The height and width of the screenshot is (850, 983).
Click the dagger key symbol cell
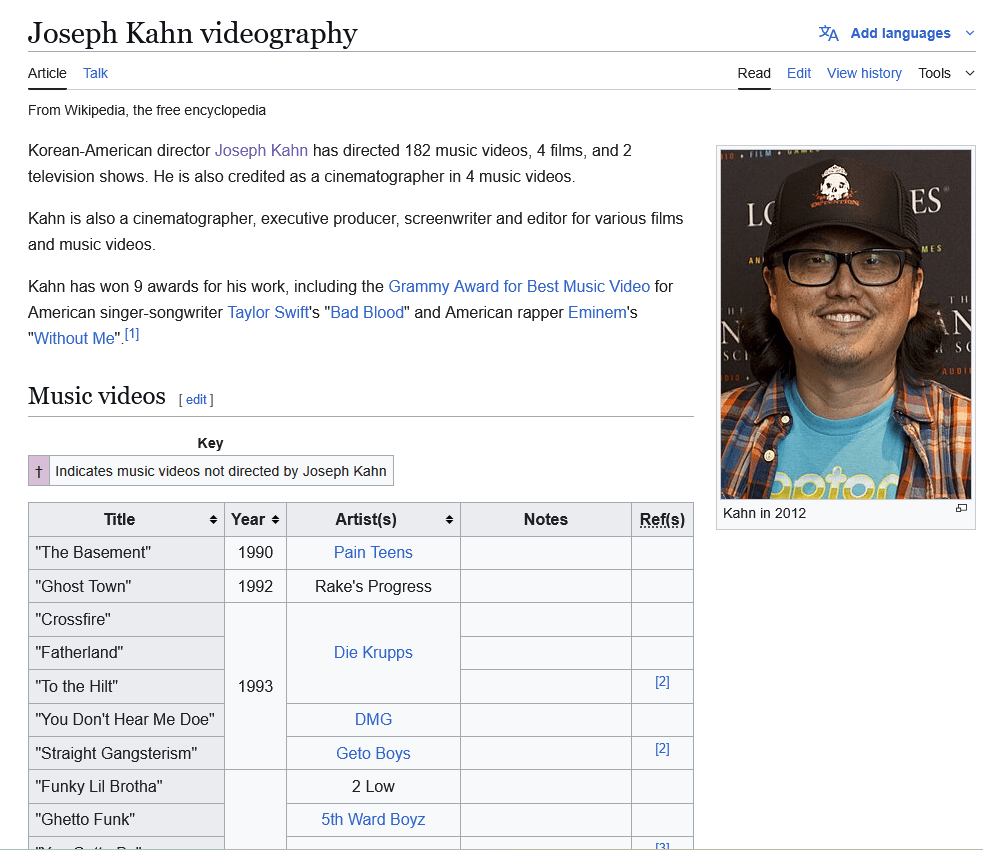click(39, 471)
